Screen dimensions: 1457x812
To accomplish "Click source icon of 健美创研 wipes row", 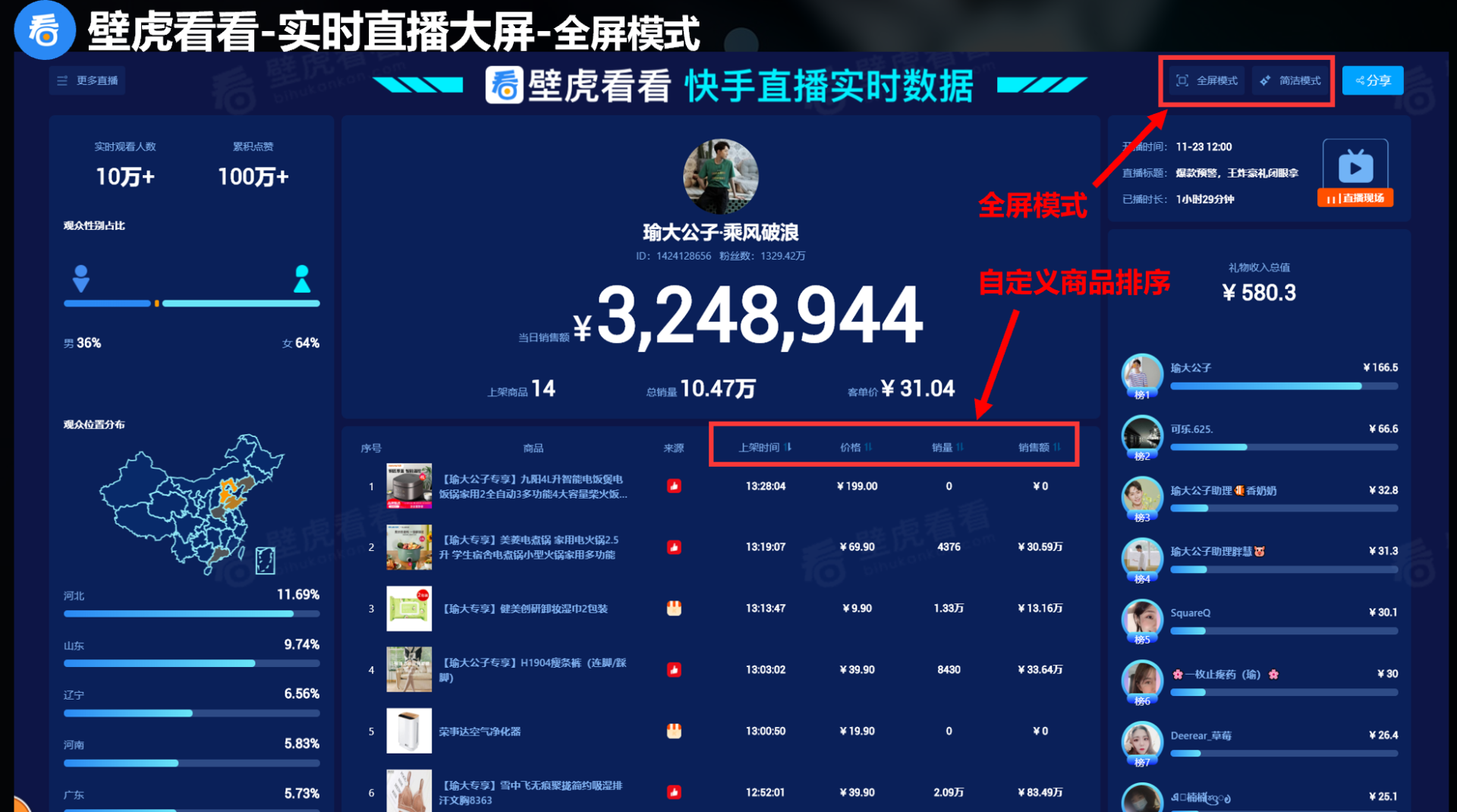I will (674, 608).
